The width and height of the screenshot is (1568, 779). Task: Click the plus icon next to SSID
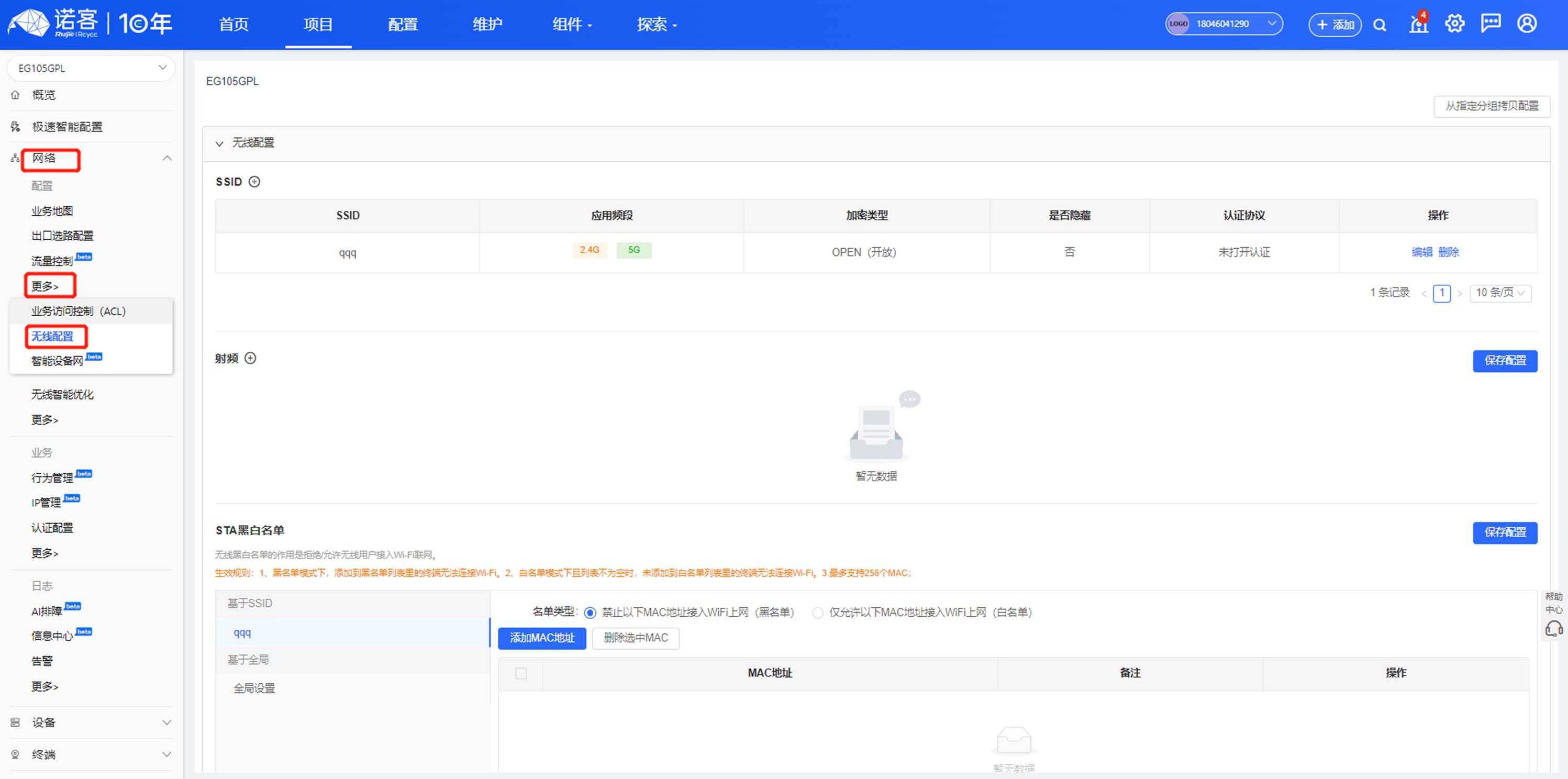click(x=254, y=181)
